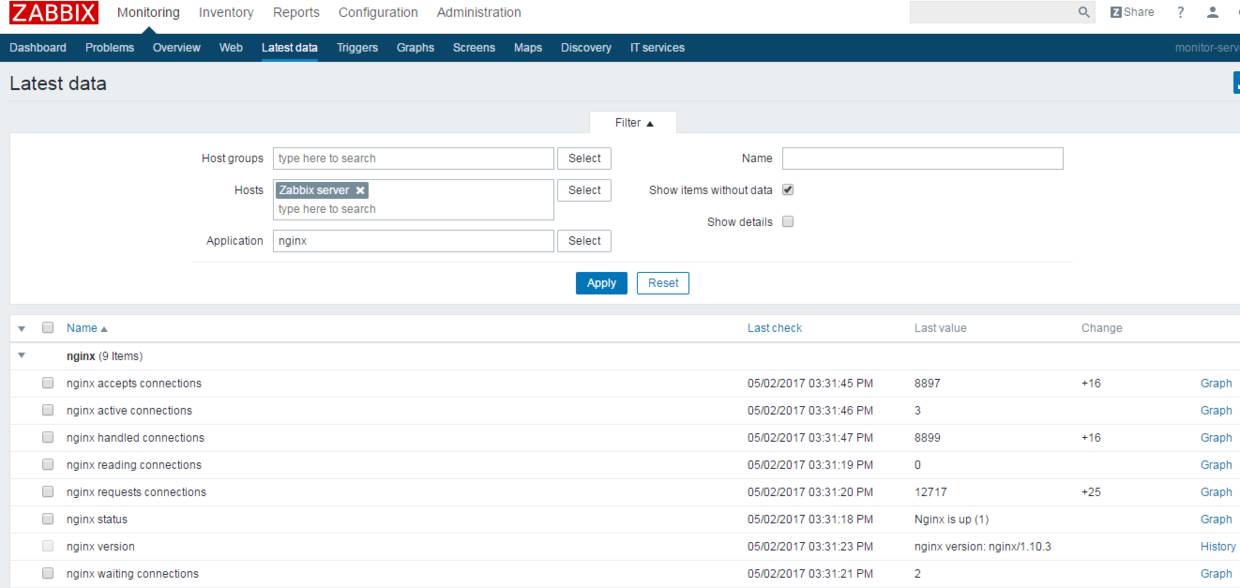Image resolution: width=1240 pixels, height=588 pixels.
Task: Click Select next to Hosts
Action: (585, 190)
